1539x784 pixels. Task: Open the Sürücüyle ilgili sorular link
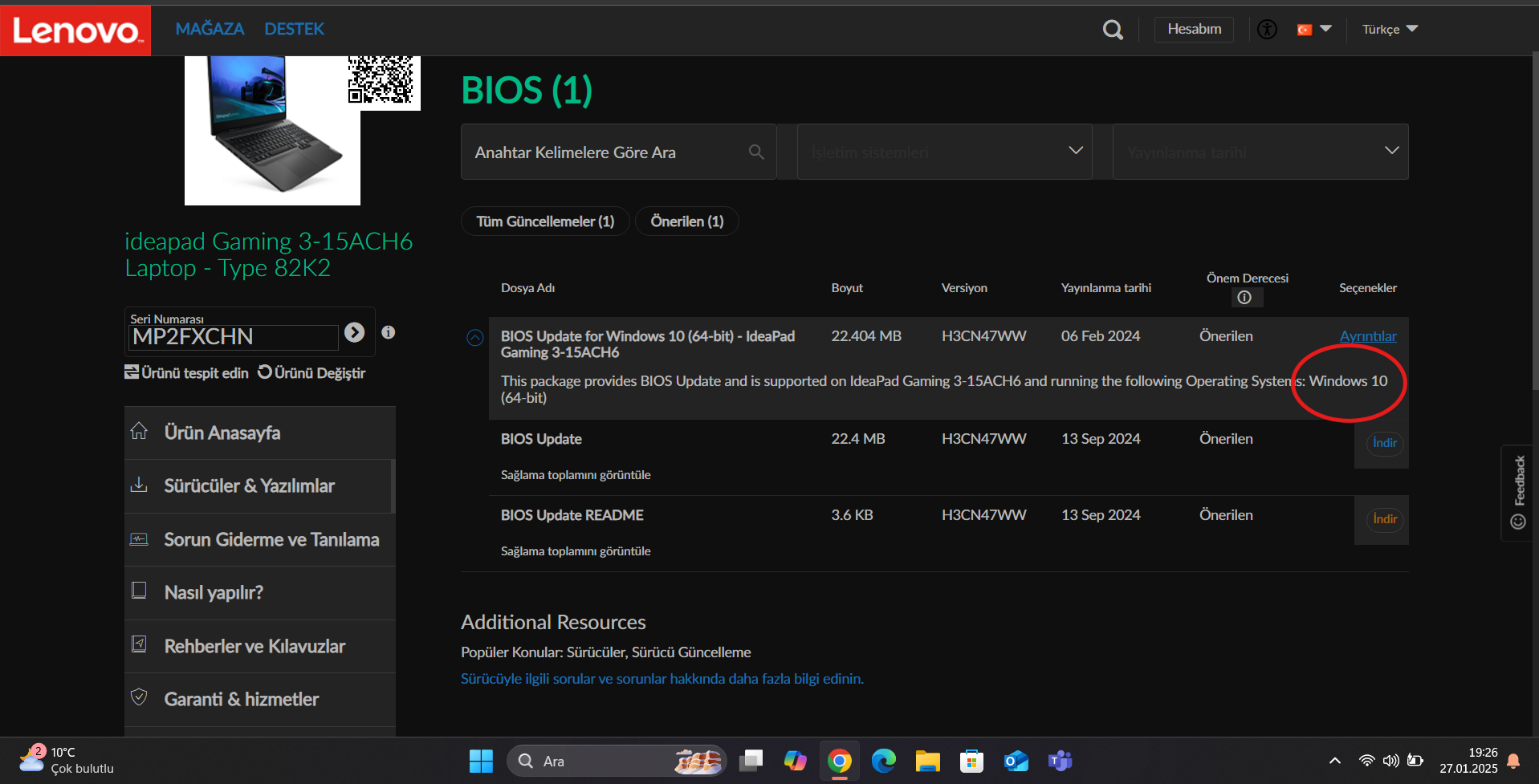pyautogui.click(x=662, y=679)
